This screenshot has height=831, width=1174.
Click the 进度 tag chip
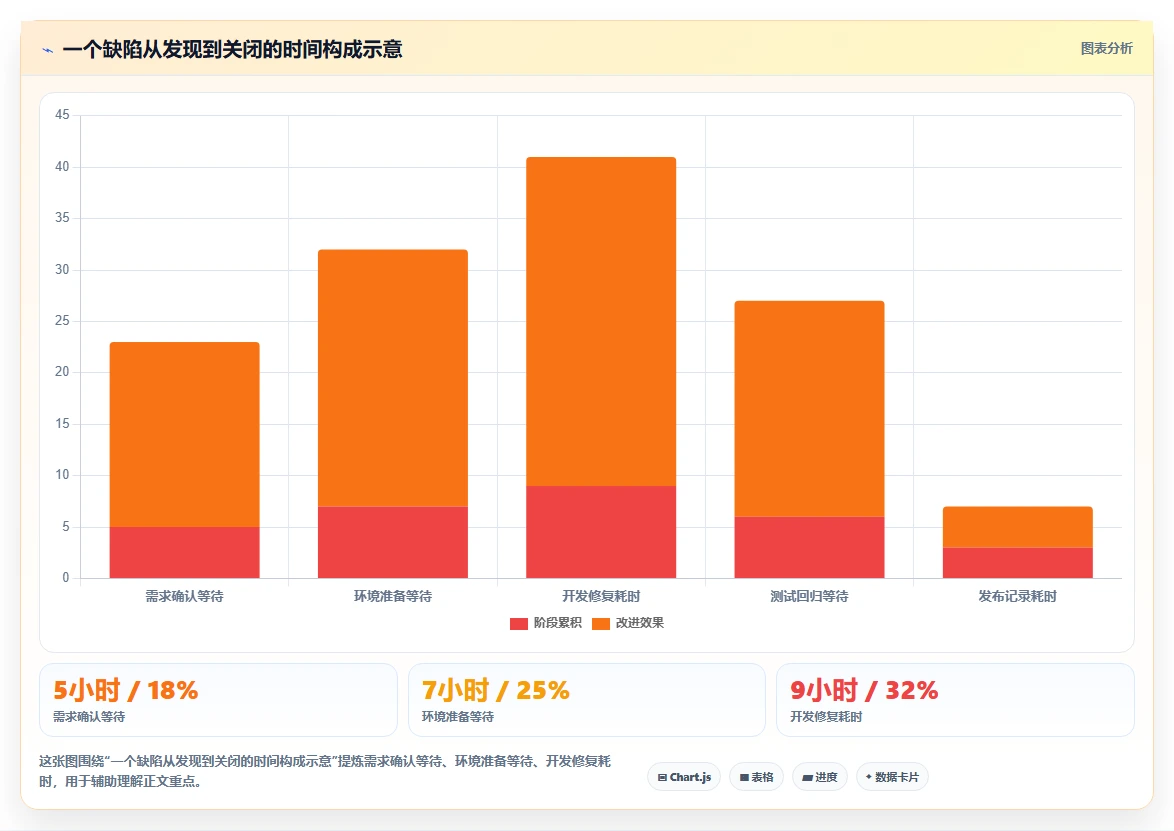820,777
